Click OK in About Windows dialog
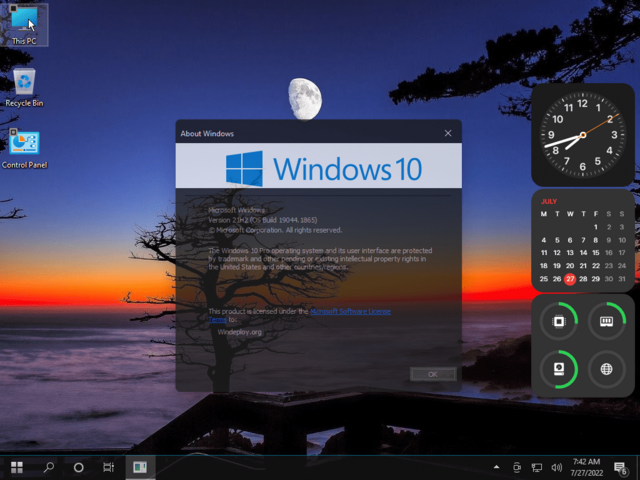This screenshot has width=640, height=480. pyautogui.click(x=433, y=374)
